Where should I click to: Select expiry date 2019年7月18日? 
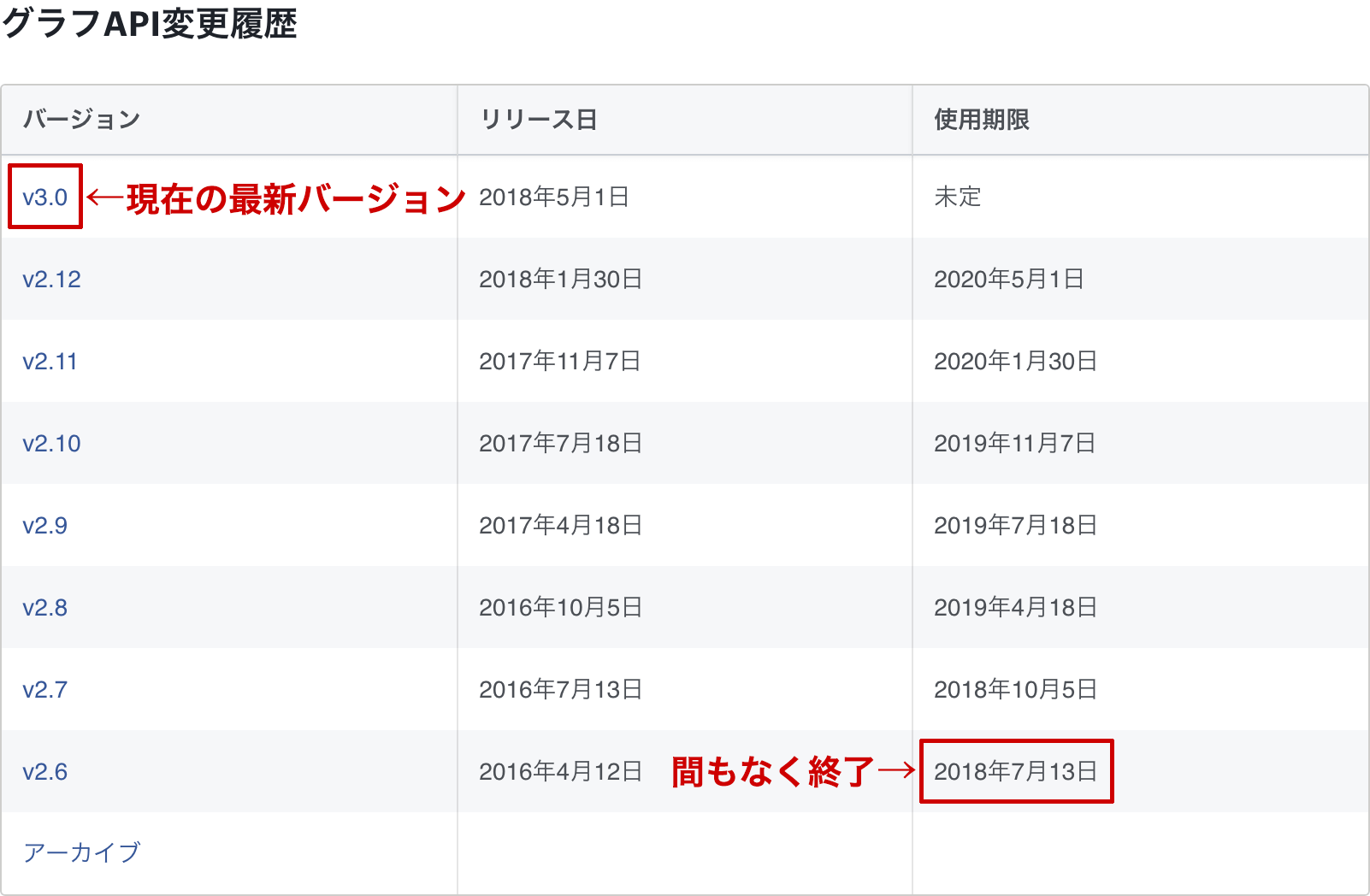1016,526
